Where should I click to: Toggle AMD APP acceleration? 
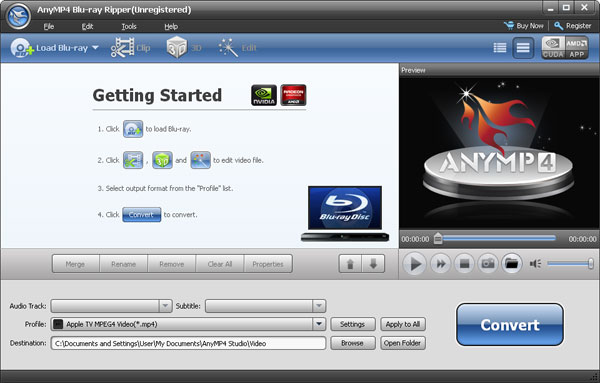(x=577, y=48)
